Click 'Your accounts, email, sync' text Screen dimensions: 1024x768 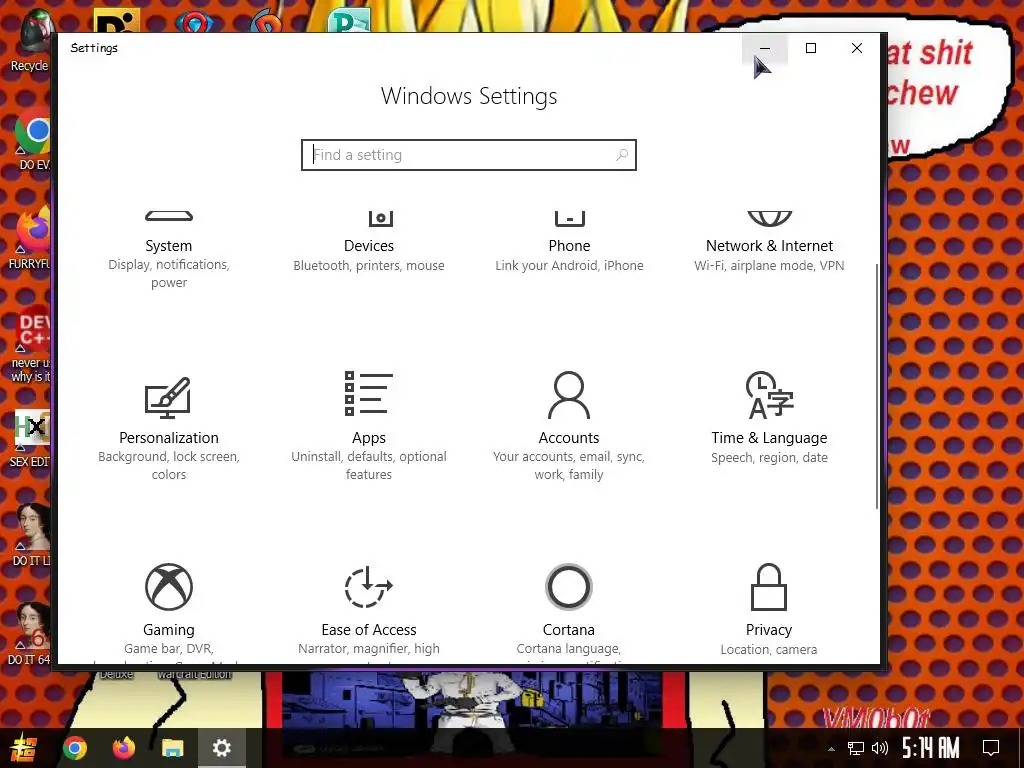tap(568, 456)
